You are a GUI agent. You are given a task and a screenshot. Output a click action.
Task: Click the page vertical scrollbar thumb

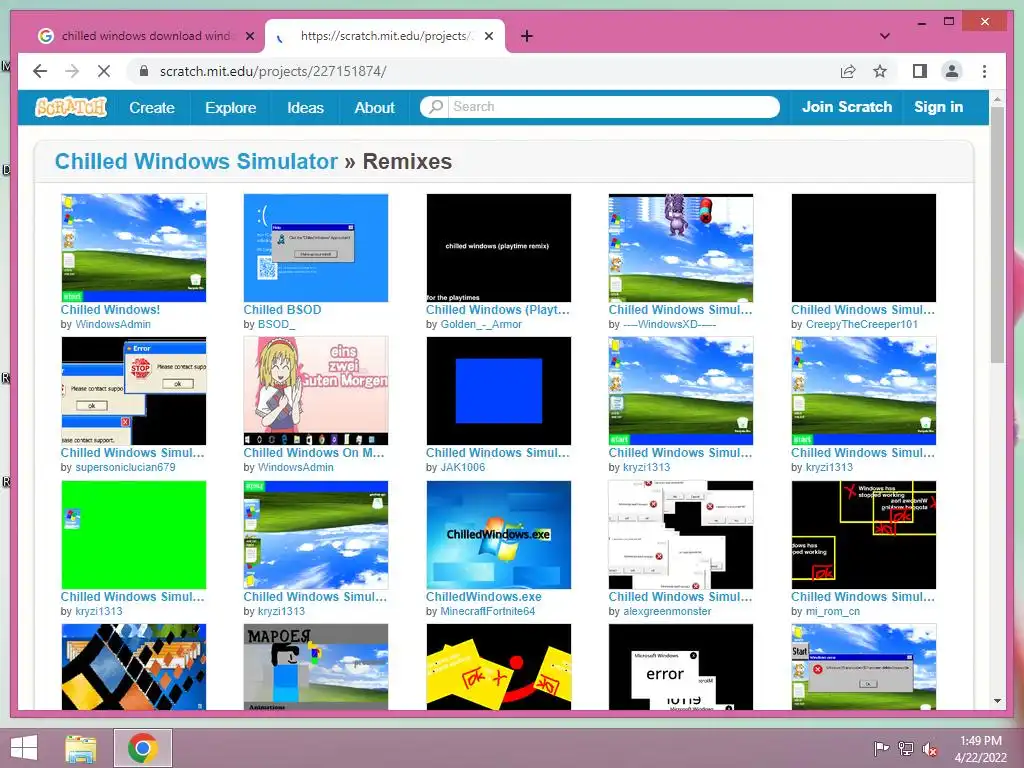997,235
